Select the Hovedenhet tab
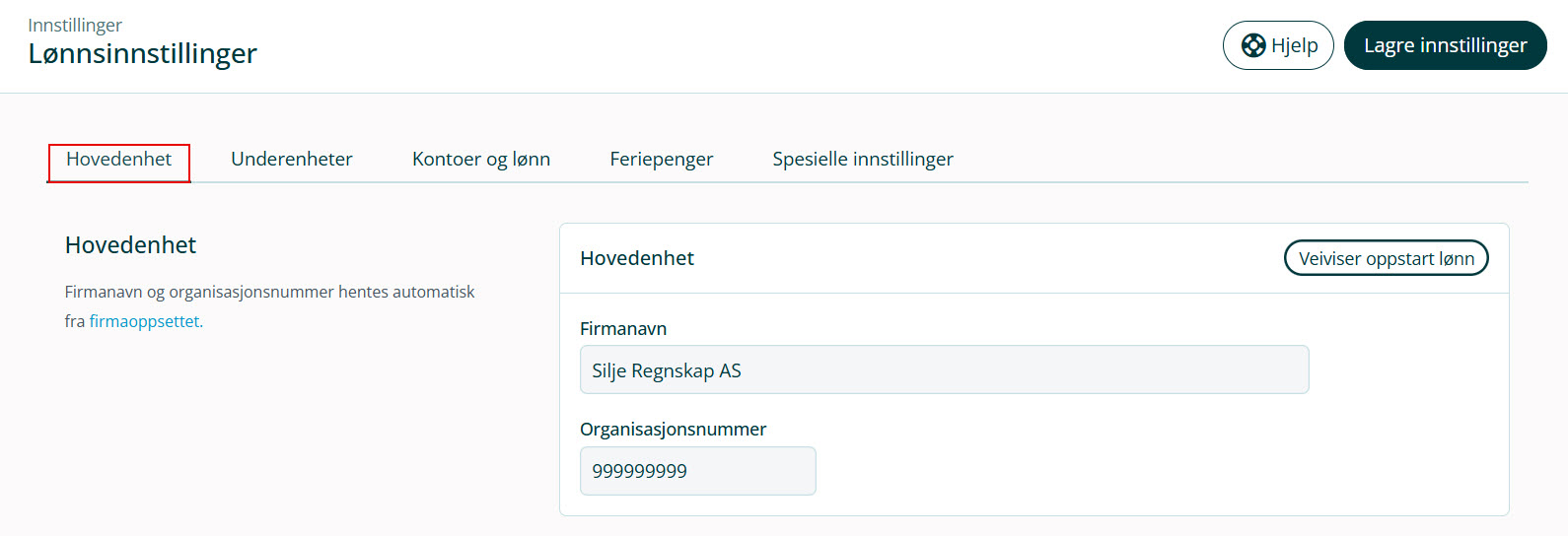The image size is (1568, 536). 119,160
